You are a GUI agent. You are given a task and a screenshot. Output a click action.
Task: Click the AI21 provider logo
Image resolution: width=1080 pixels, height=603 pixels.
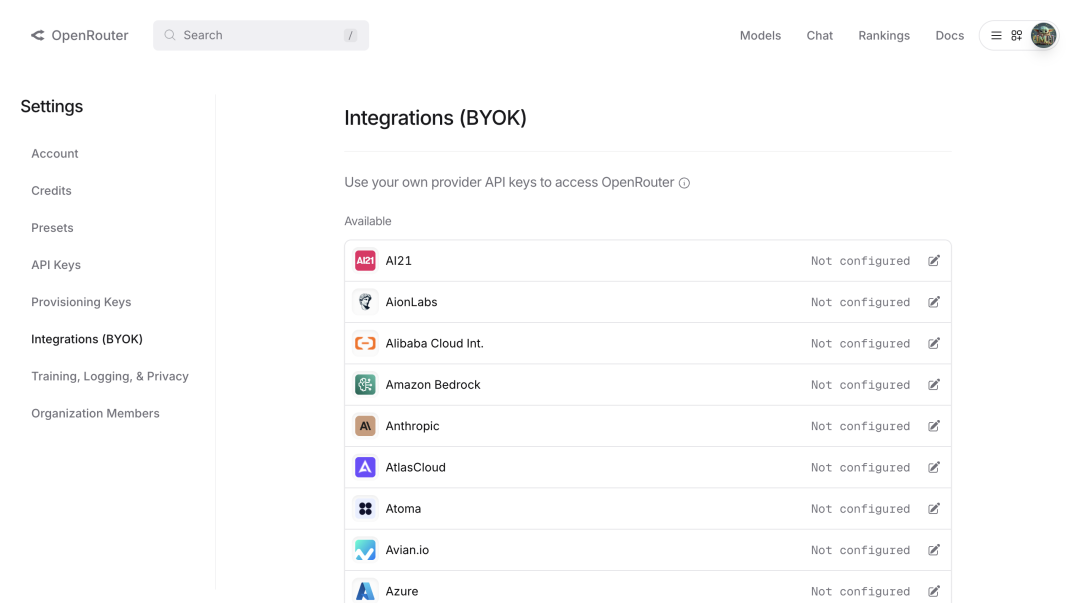pyautogui.click(x=365, y=260)
